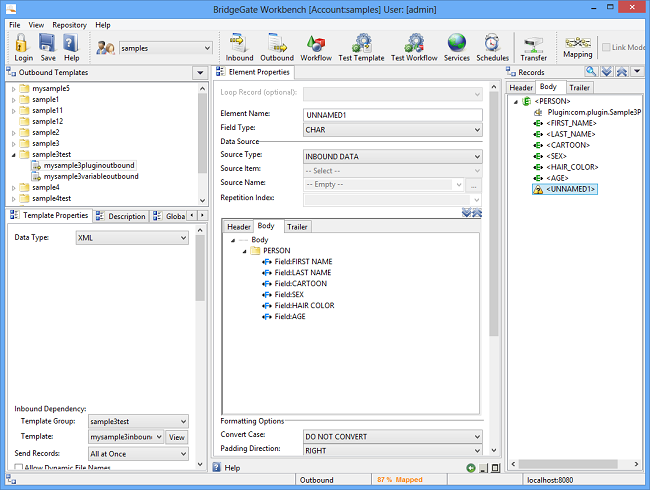Click the browse button beside Source Name
The width and height of the screenshot is (650, 490).
click(x=473, y=185)
